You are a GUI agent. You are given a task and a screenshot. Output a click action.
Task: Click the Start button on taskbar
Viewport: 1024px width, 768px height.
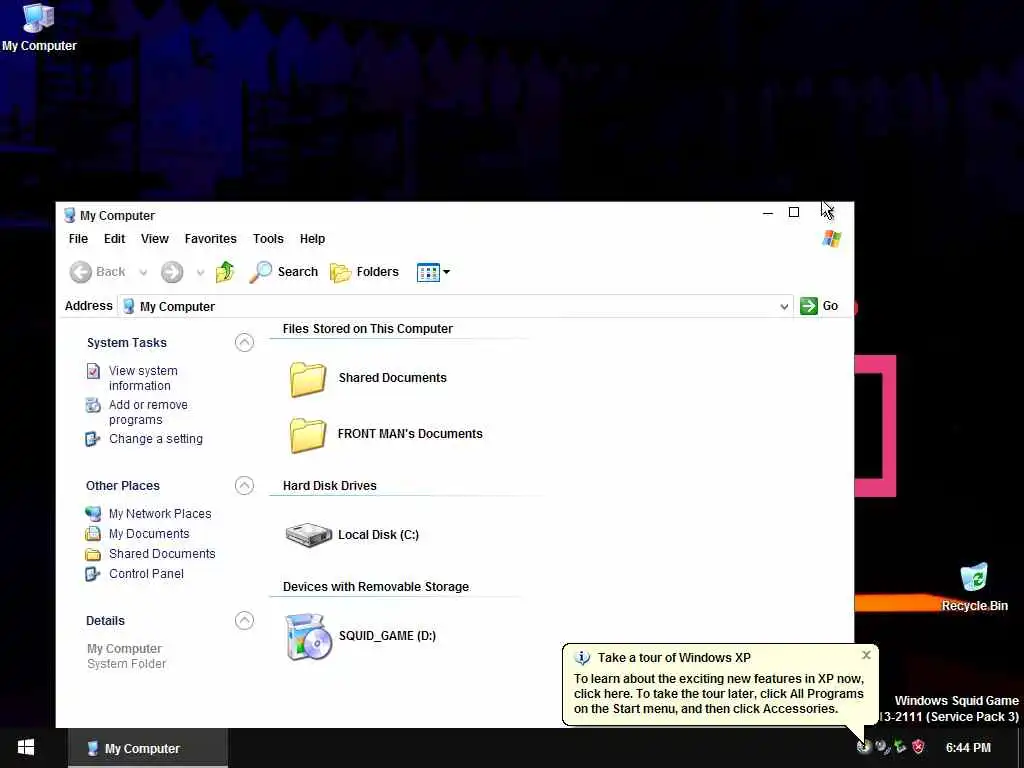tap(26, 748)
